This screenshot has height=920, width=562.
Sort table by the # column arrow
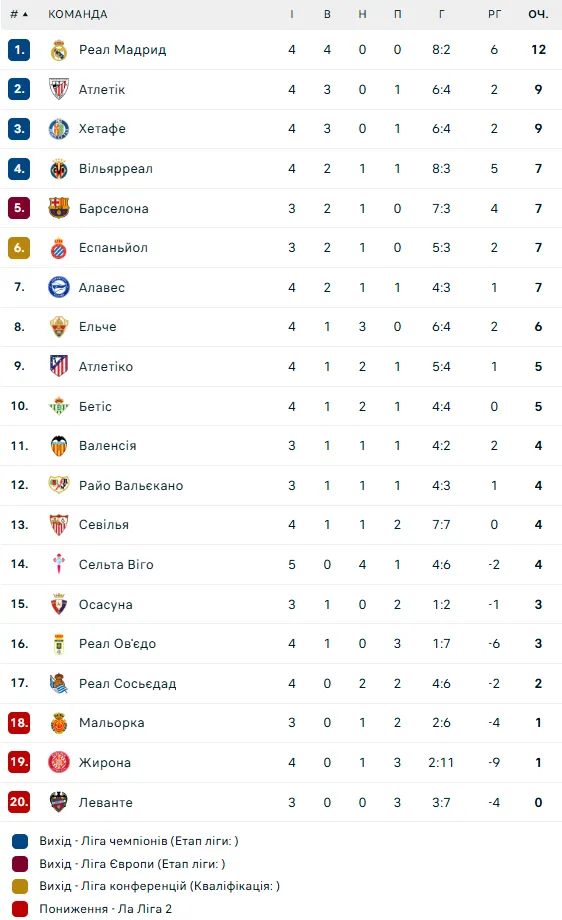(25, 14)
